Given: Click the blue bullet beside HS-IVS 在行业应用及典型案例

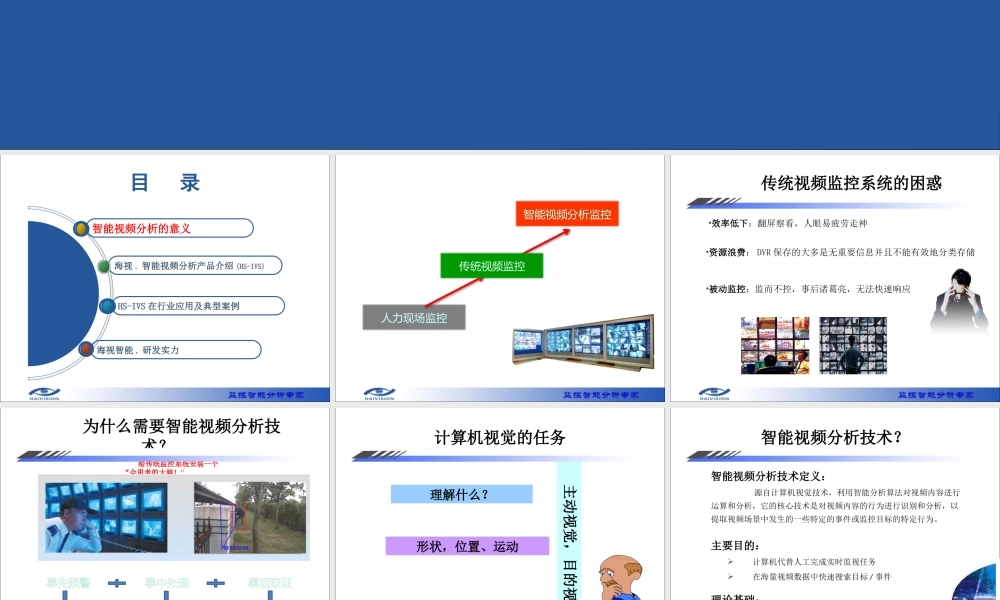Looking at the screenshot, I should (107, 306).
